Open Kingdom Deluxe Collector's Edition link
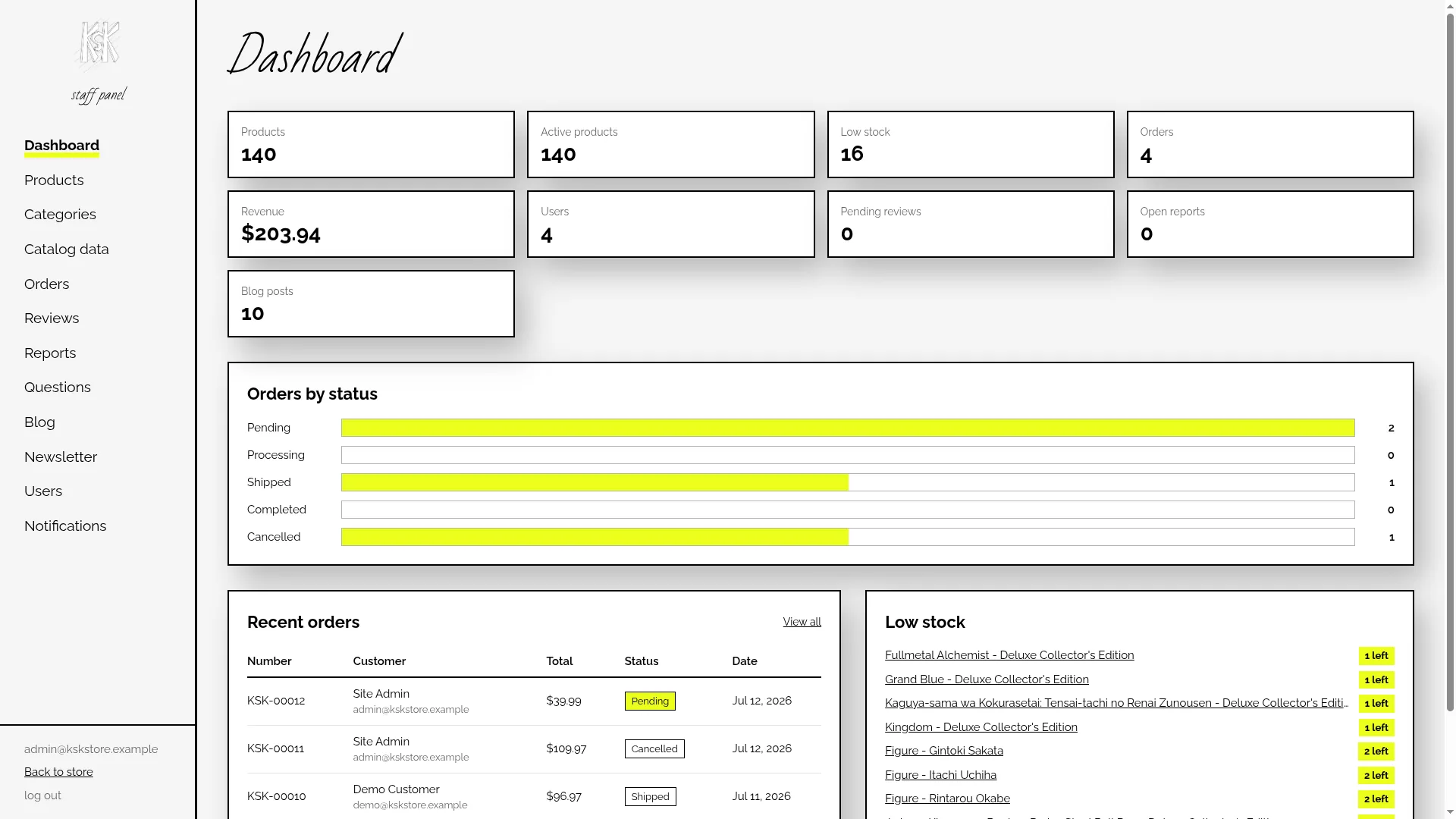Screen dimensions: 1456x819 [x=981, y=727]
